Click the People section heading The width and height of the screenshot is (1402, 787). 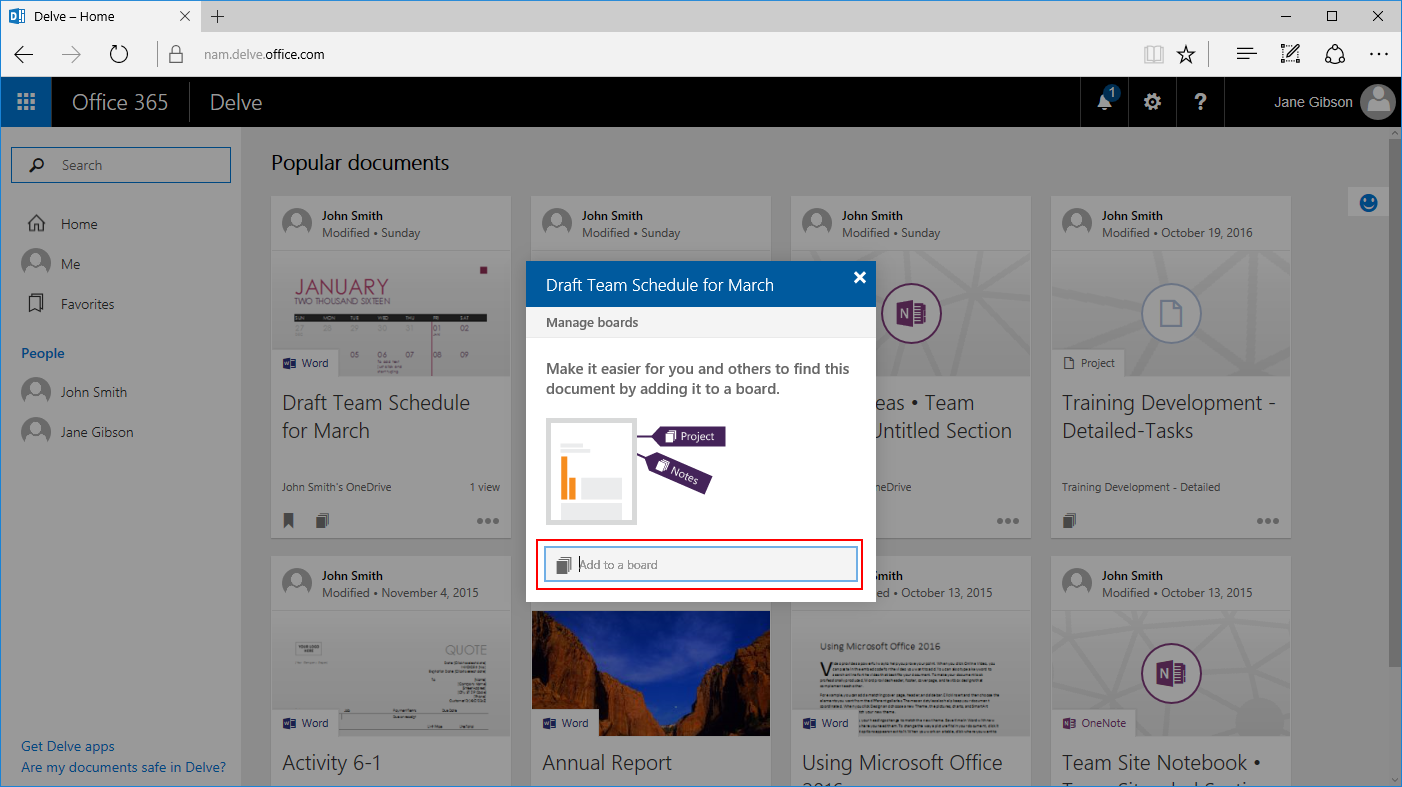(x=43, y=353)
